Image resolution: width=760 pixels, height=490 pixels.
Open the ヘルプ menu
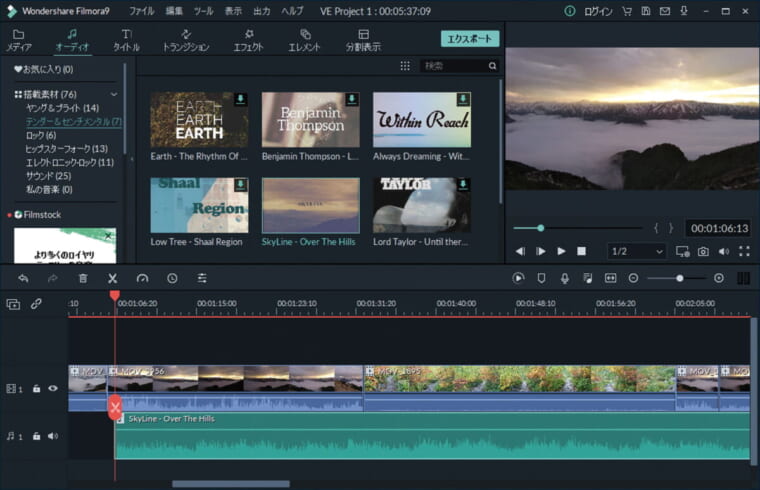click(x=292, y=11)
